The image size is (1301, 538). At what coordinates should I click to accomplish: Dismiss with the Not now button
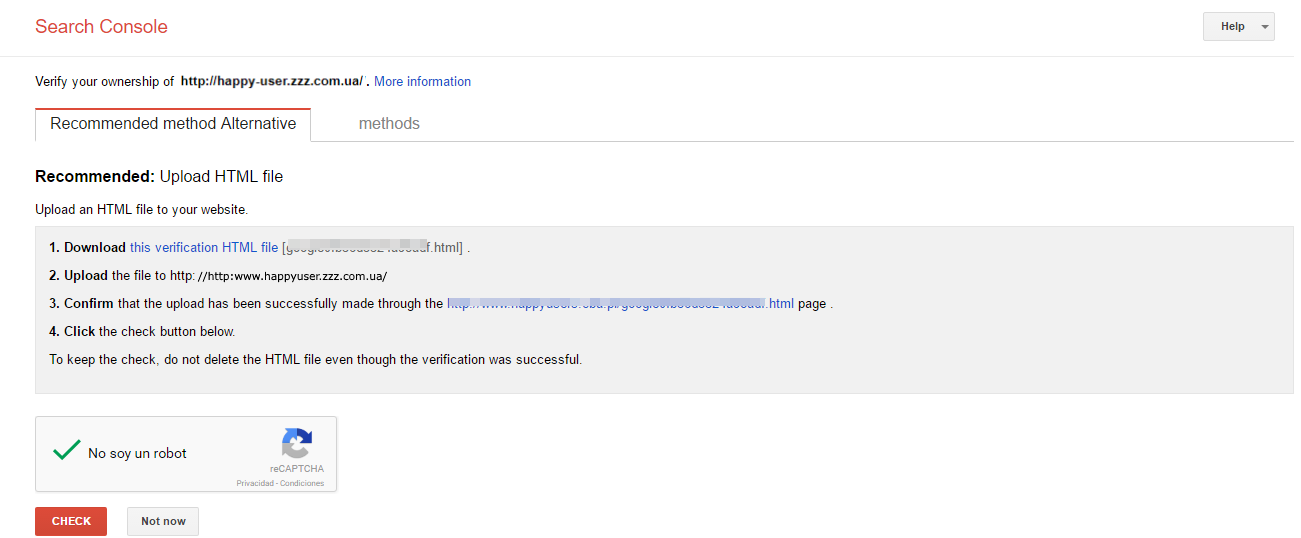(x=163, y=521)
